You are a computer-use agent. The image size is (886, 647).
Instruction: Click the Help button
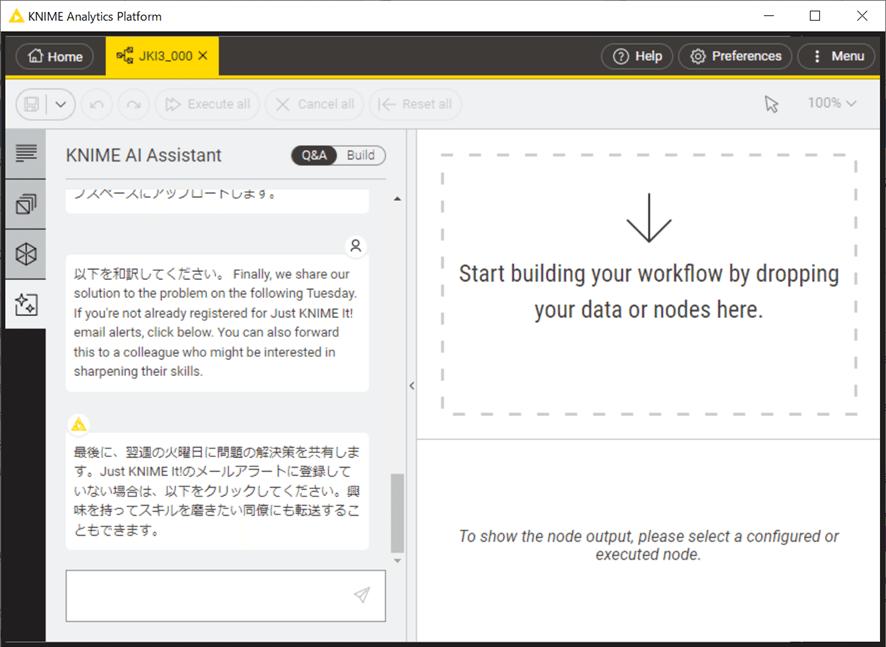point(637,56)
